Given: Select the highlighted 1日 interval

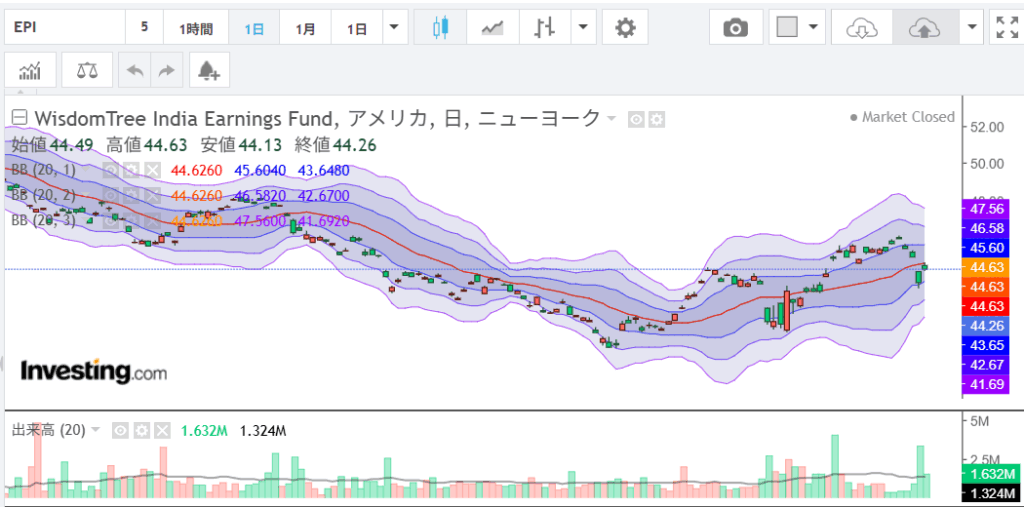Looking at the screenshot, I should pyautogui.click(x=254, y=27).
